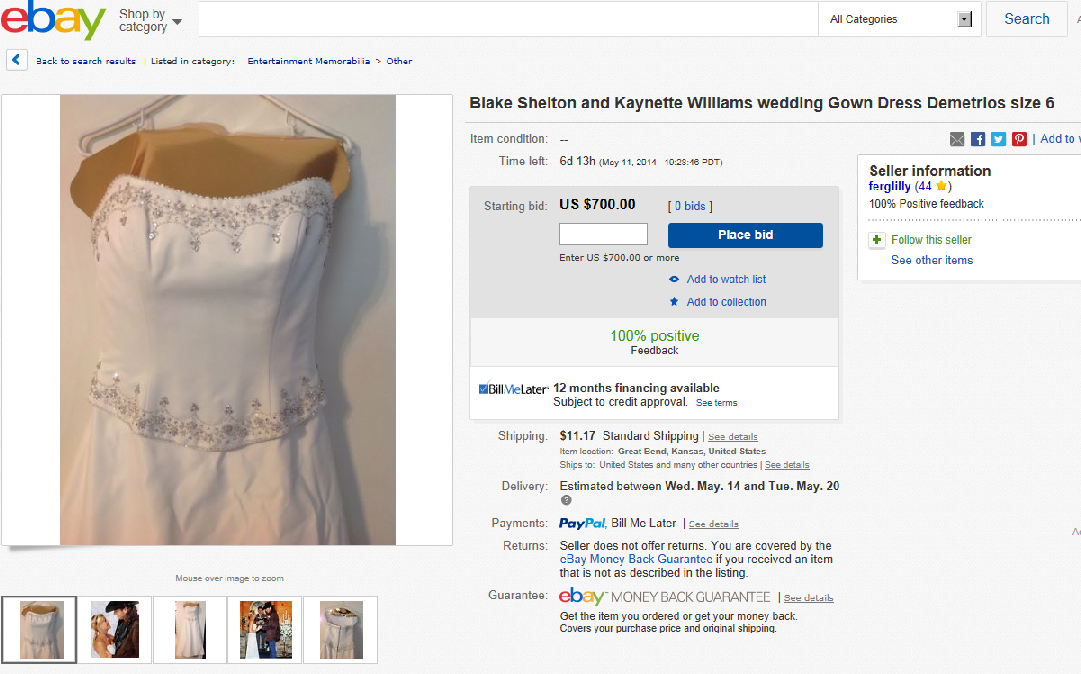
Task: Select the couple photo thumbnail
Action: coord(115,629)
